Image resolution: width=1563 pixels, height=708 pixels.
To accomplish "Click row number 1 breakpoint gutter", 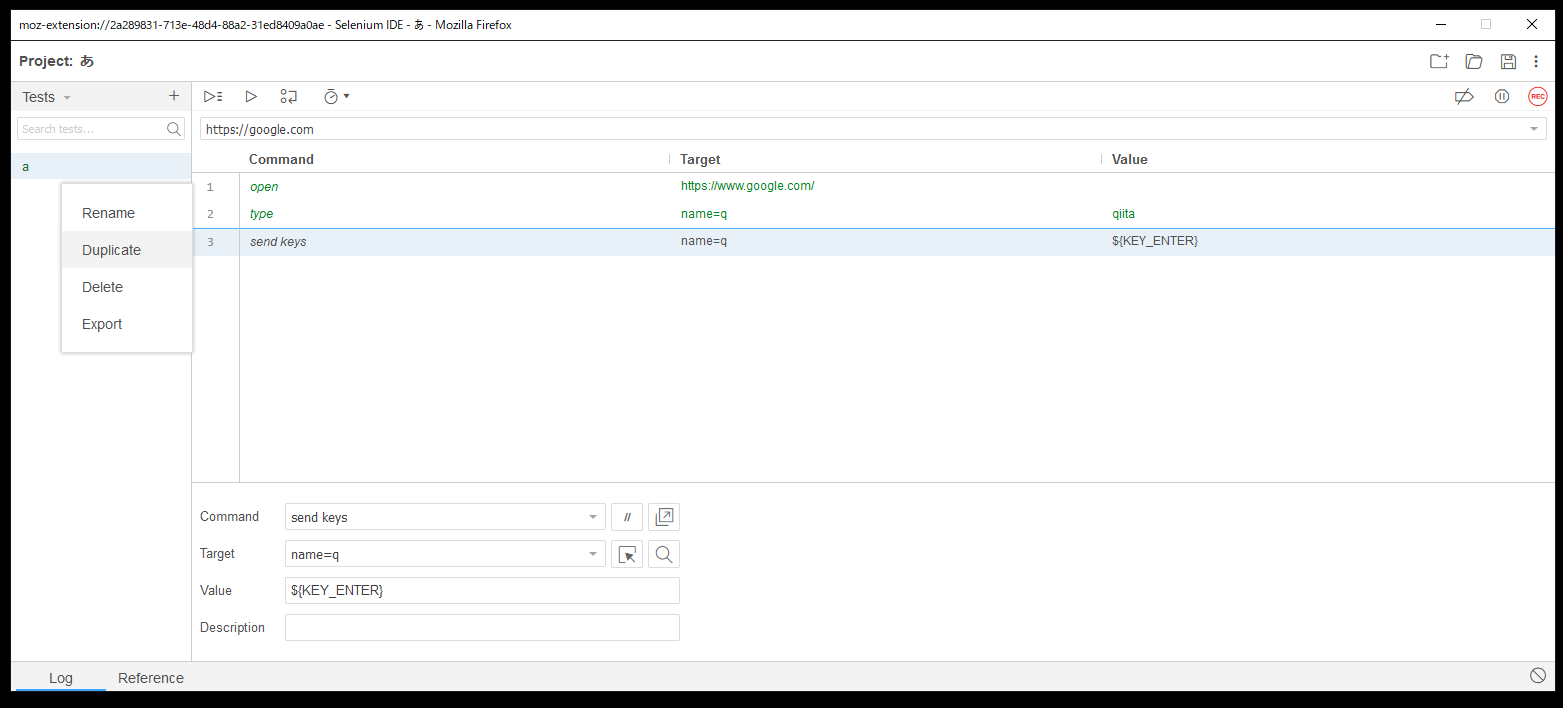I will click(210, 187).
